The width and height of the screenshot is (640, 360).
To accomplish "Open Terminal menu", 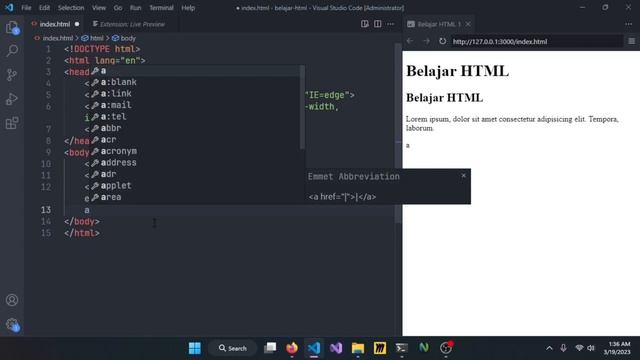I will pos(161,8).
